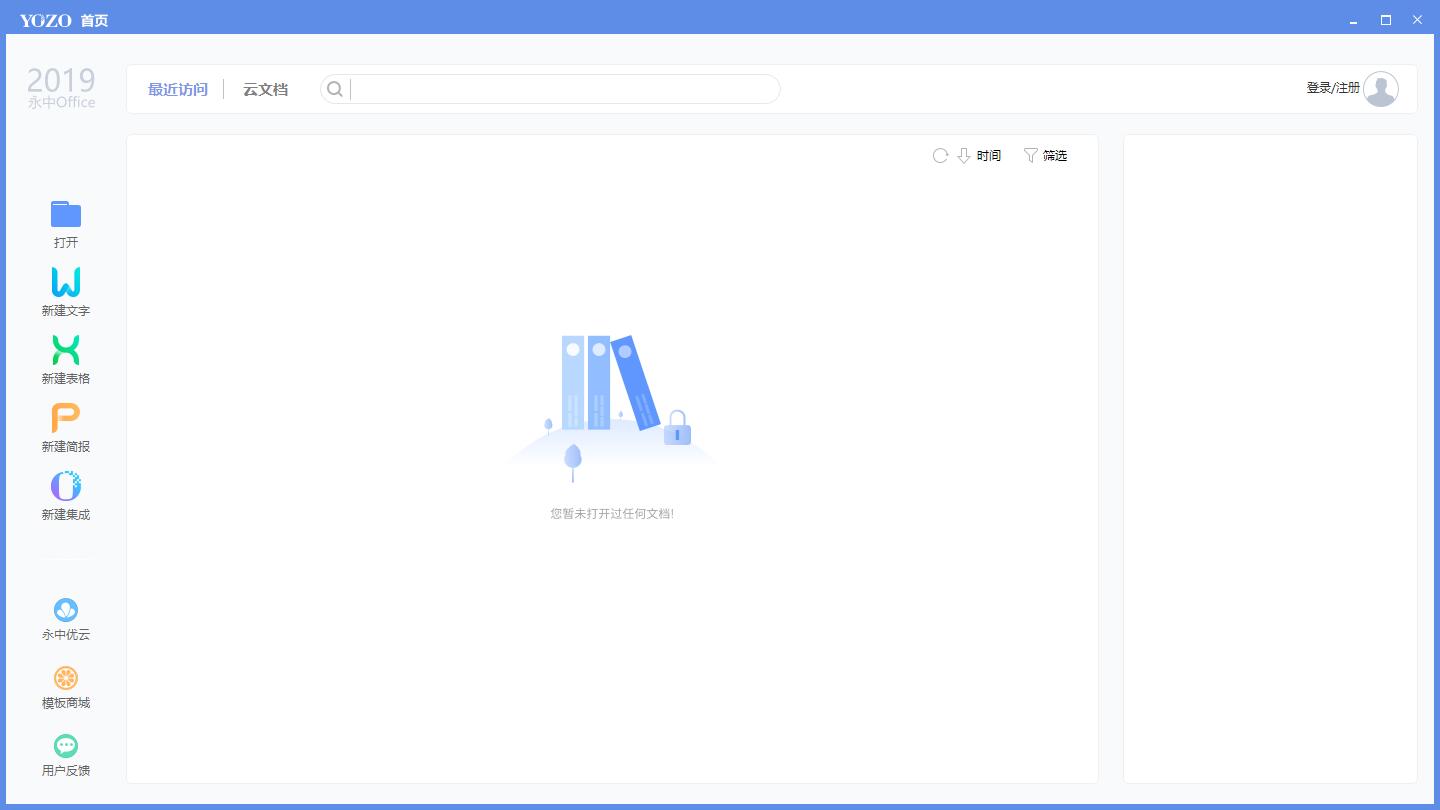Toggle the sort direction arrow next to 时间

tap(963, 156)
